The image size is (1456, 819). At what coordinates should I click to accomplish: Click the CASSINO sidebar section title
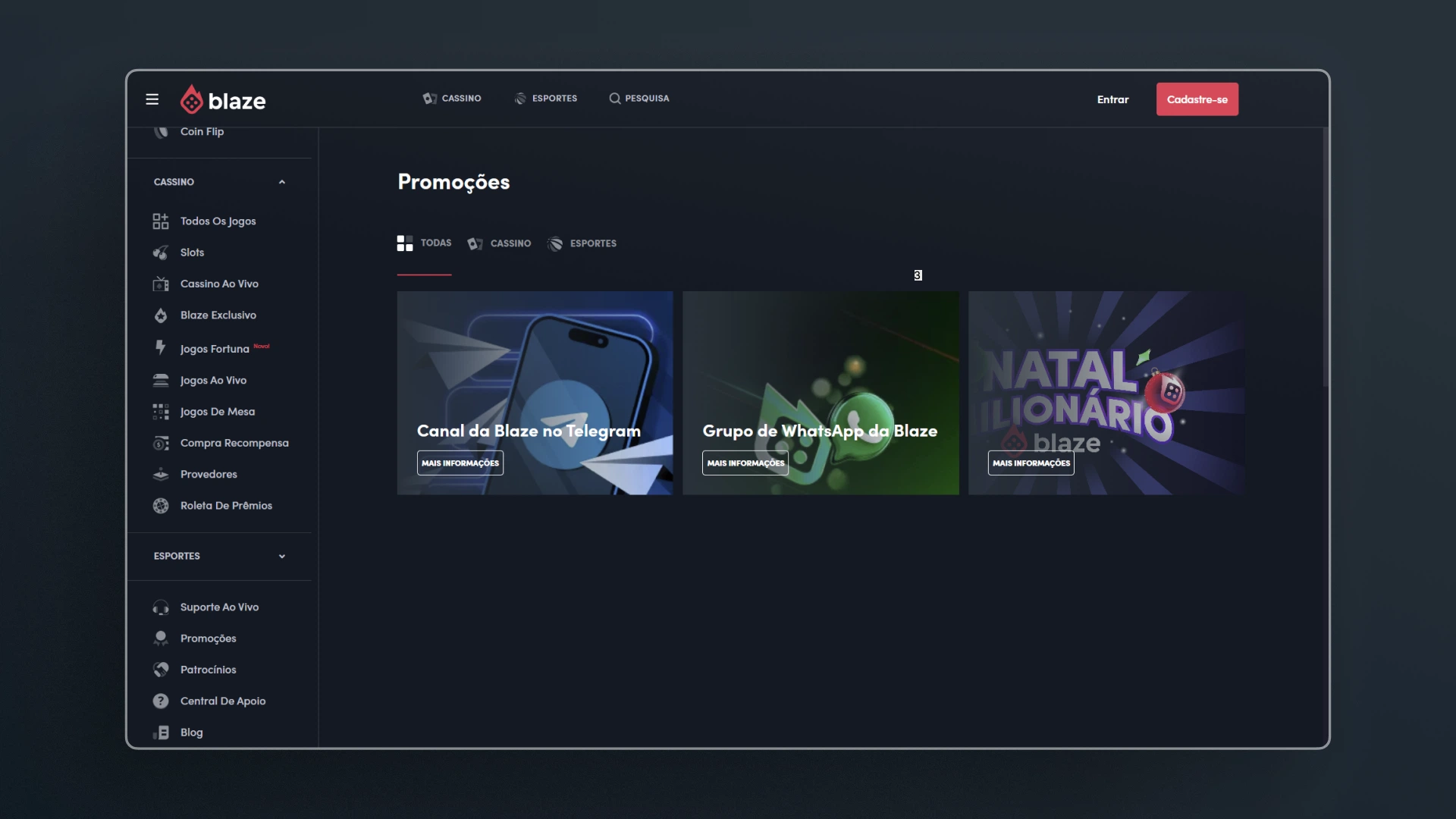click(x=174, y=182)
